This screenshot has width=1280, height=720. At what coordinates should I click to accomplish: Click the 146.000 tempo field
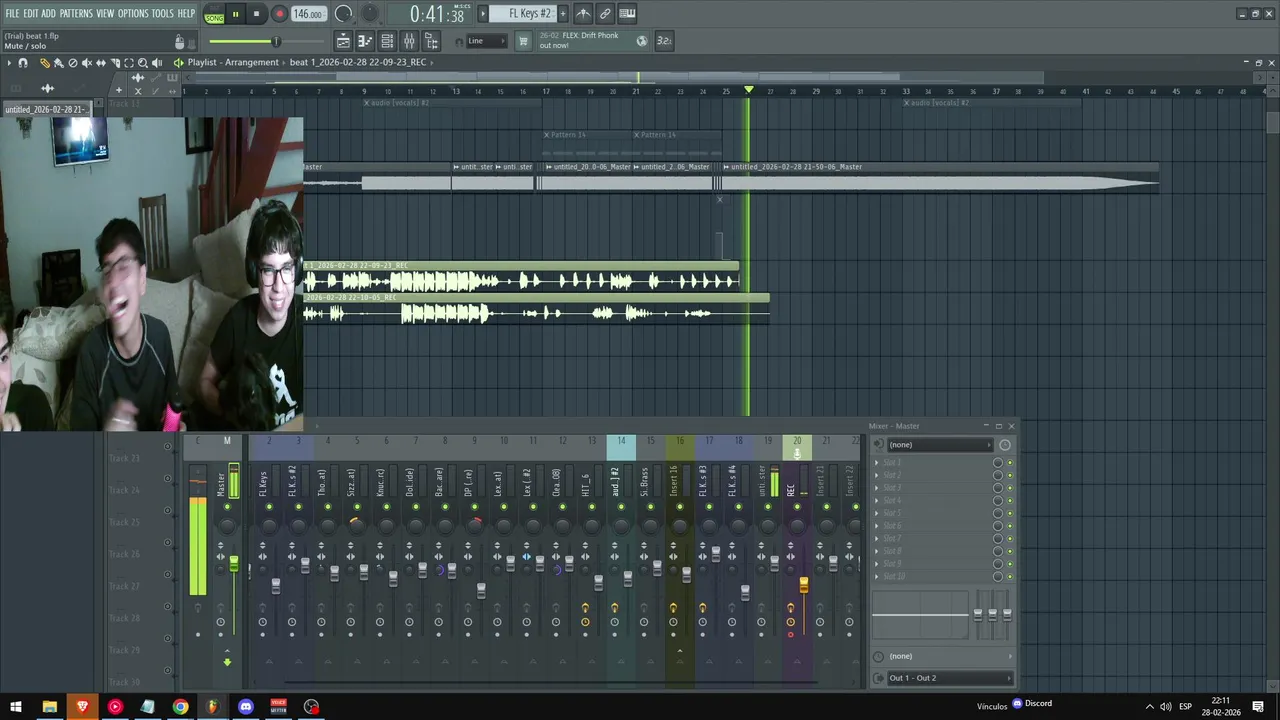308,14
